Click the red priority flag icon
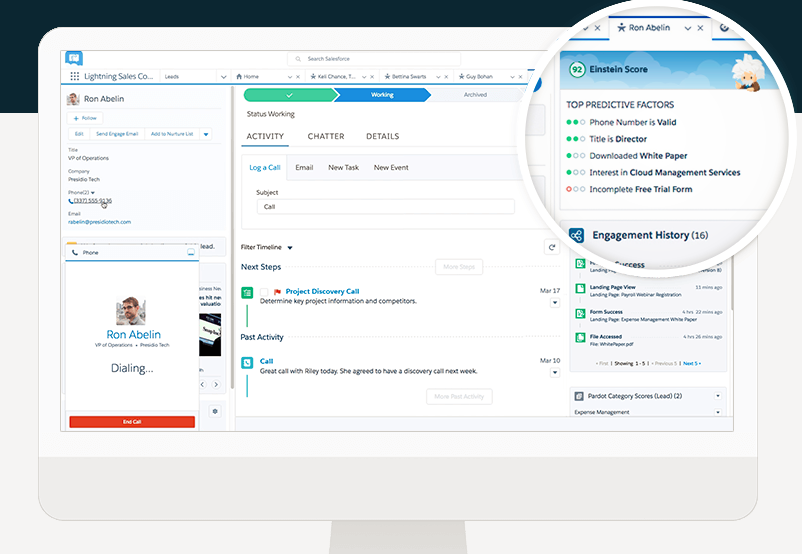The width and height of the screenshot is (802, 554). point(277,292)
